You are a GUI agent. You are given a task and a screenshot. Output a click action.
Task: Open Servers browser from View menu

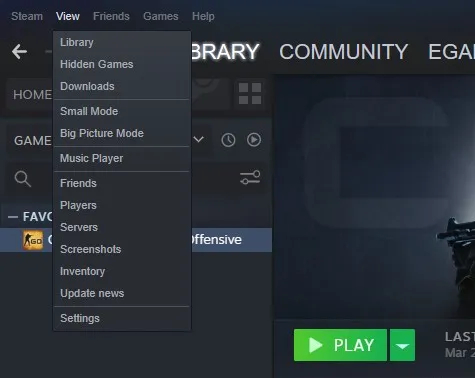coord(122,227)
